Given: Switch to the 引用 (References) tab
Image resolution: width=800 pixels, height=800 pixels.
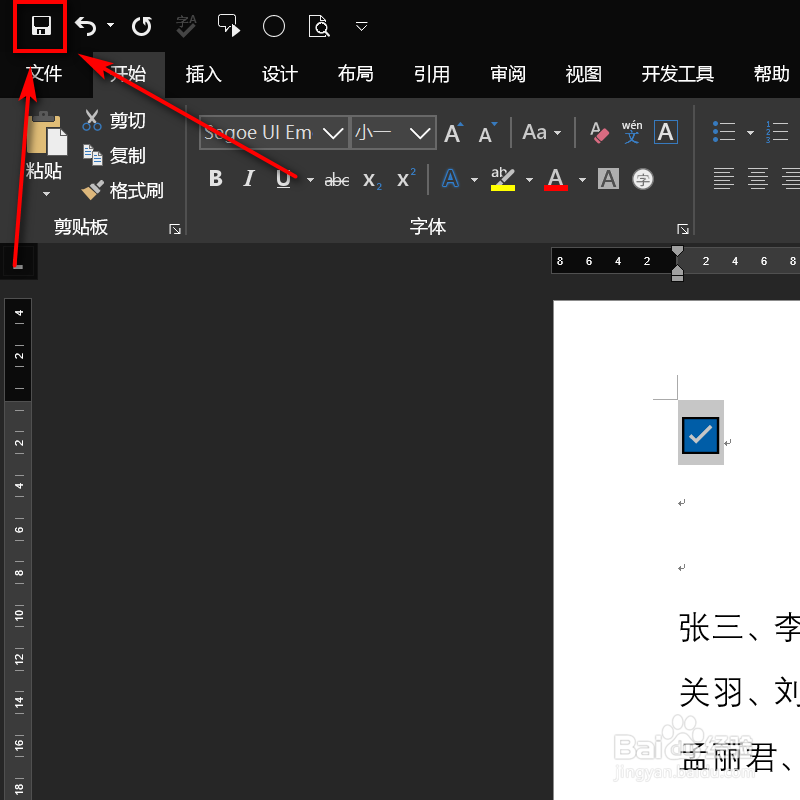Looking at the screenshot, I should coord(432,74).
